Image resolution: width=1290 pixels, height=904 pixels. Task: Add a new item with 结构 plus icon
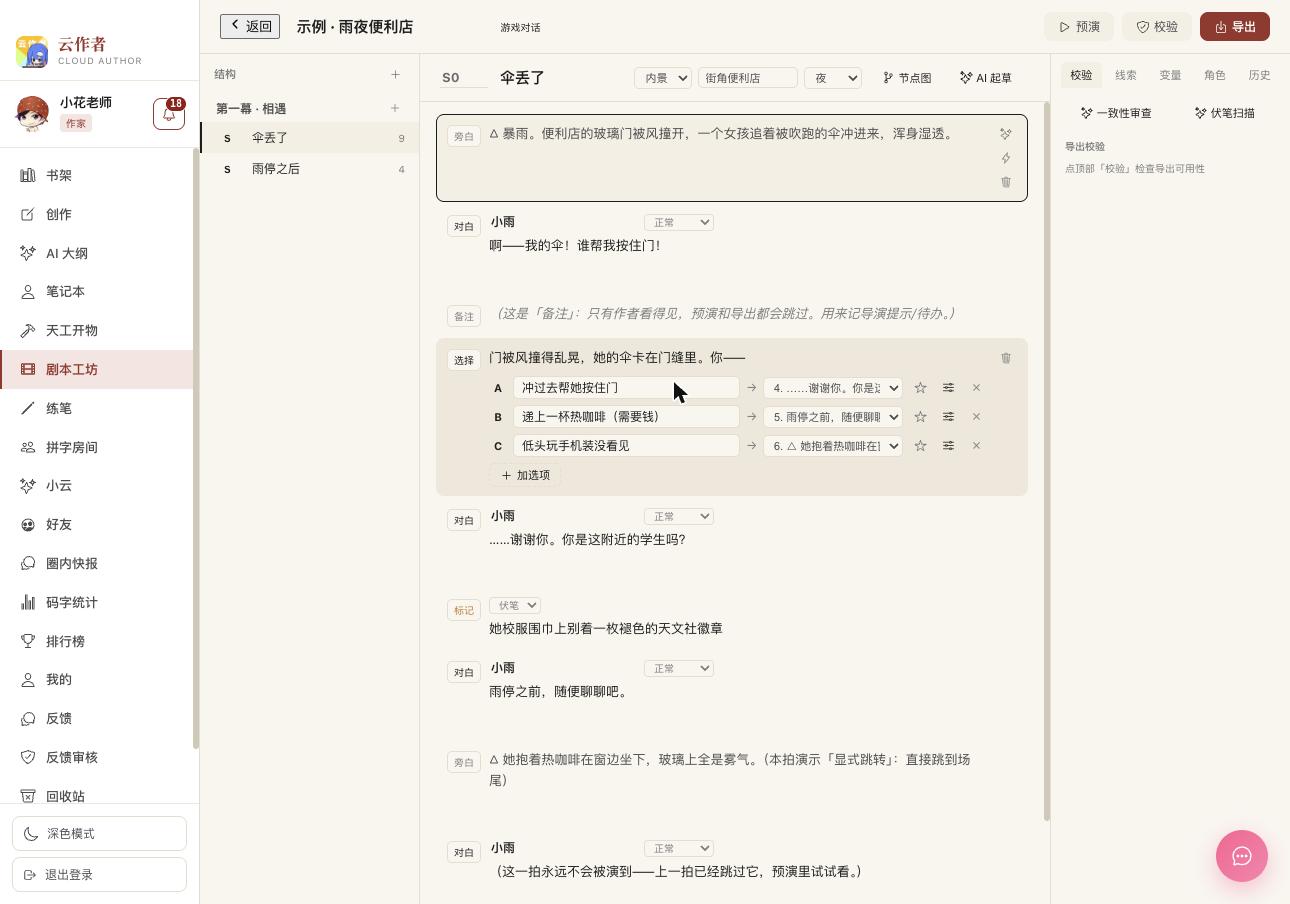[395, 74]
